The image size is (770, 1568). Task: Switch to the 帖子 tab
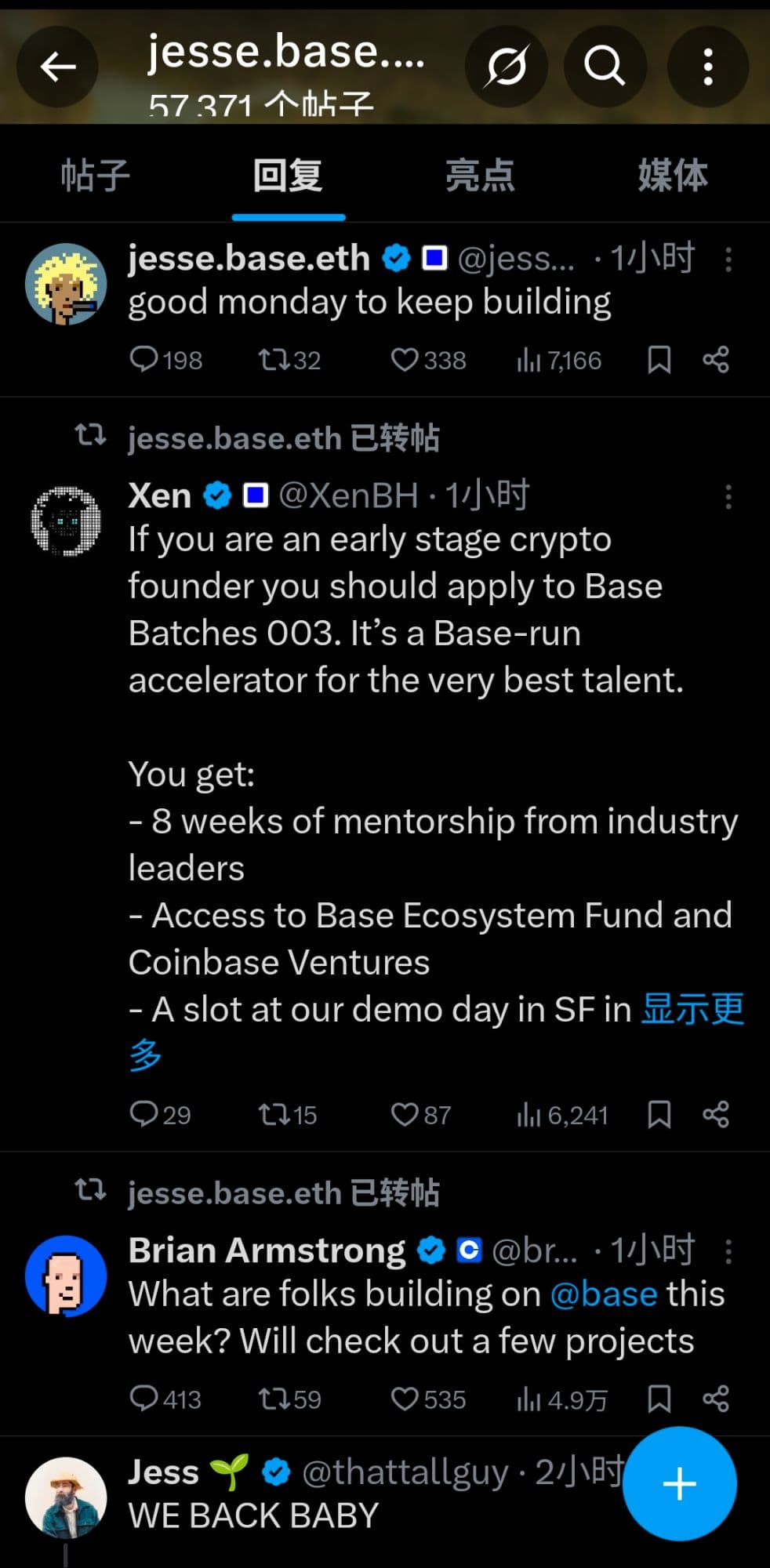pos(96,175)
